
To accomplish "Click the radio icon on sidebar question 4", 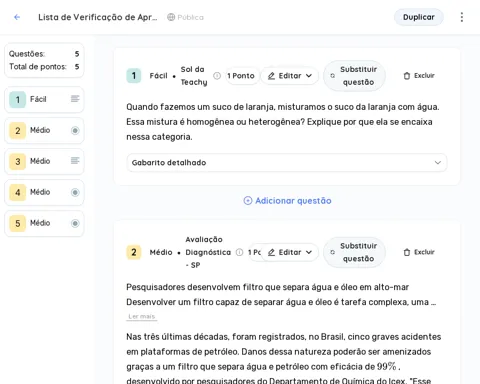I will click(75, 192).
